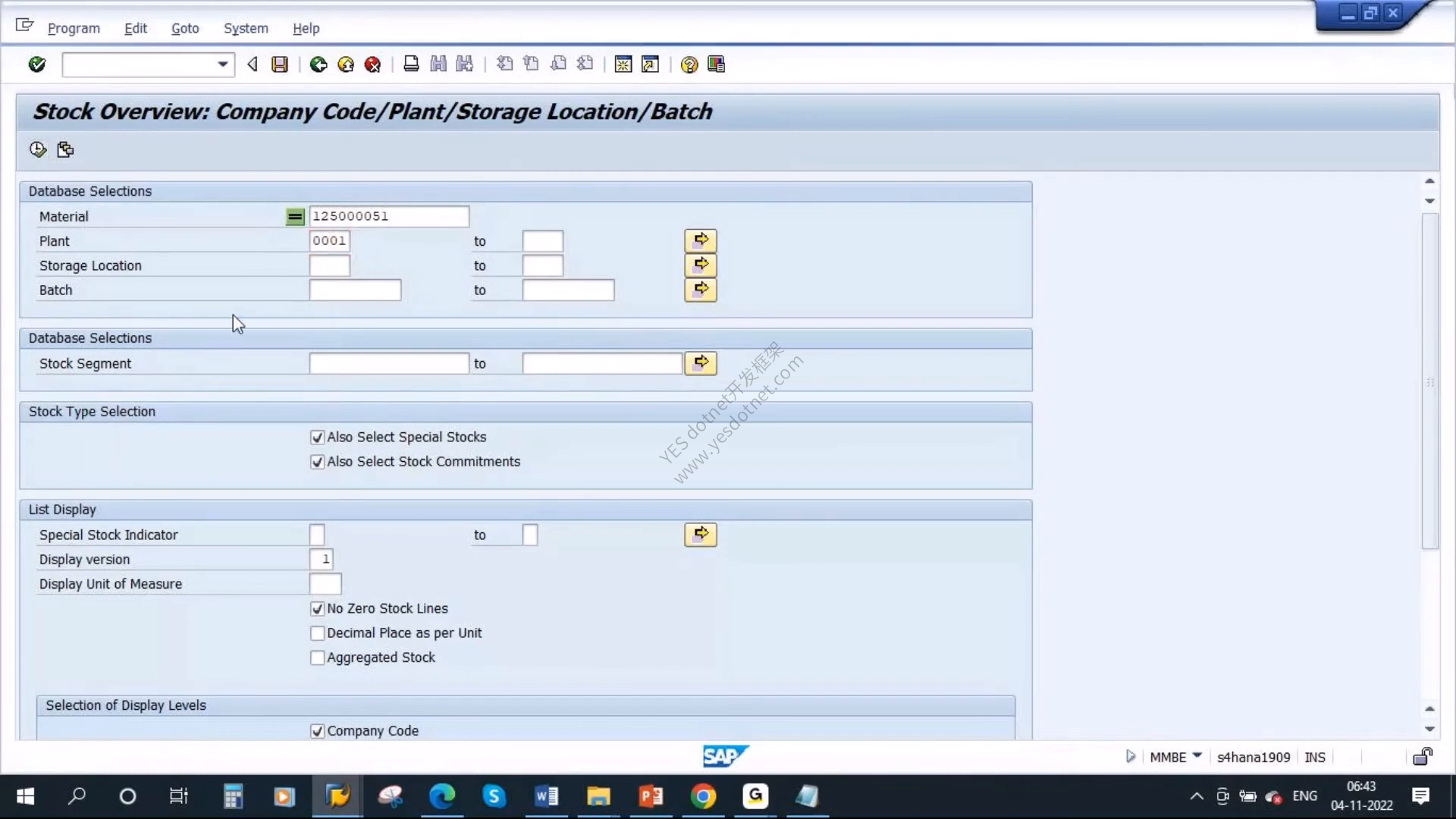Open the command field dropdown arrow
The image size is (1456, 819).
pos(222,64)
